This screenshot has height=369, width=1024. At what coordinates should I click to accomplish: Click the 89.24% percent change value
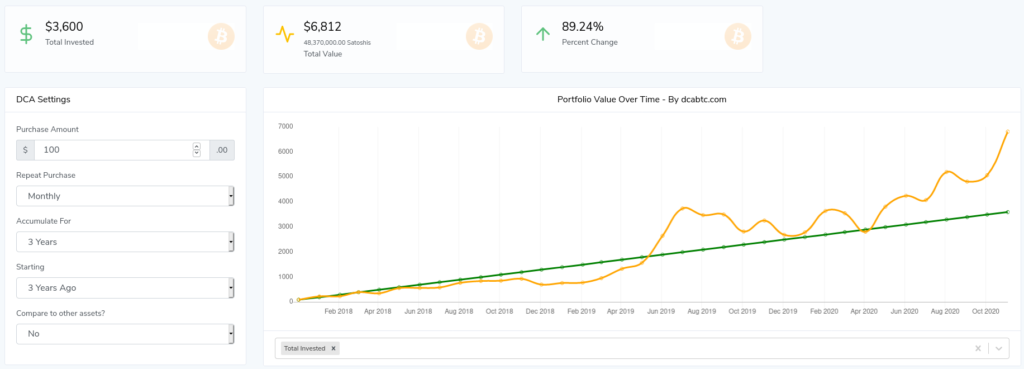[583, 27]
